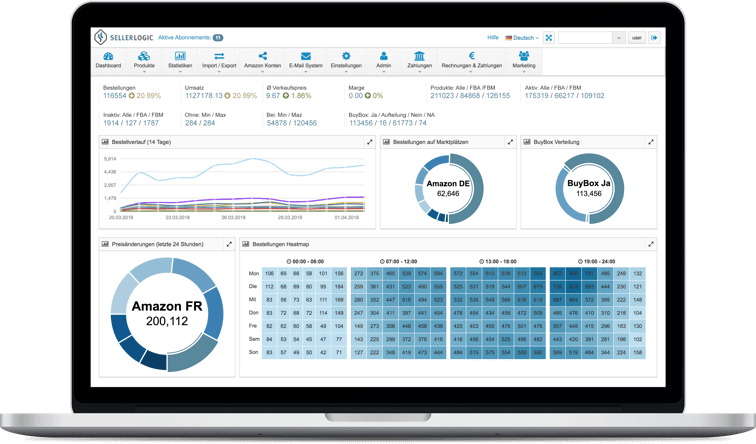Click Inaktiv counts 1914 / 127 / 1787
This screenshot has height=444, width=756.
[131, 123]
